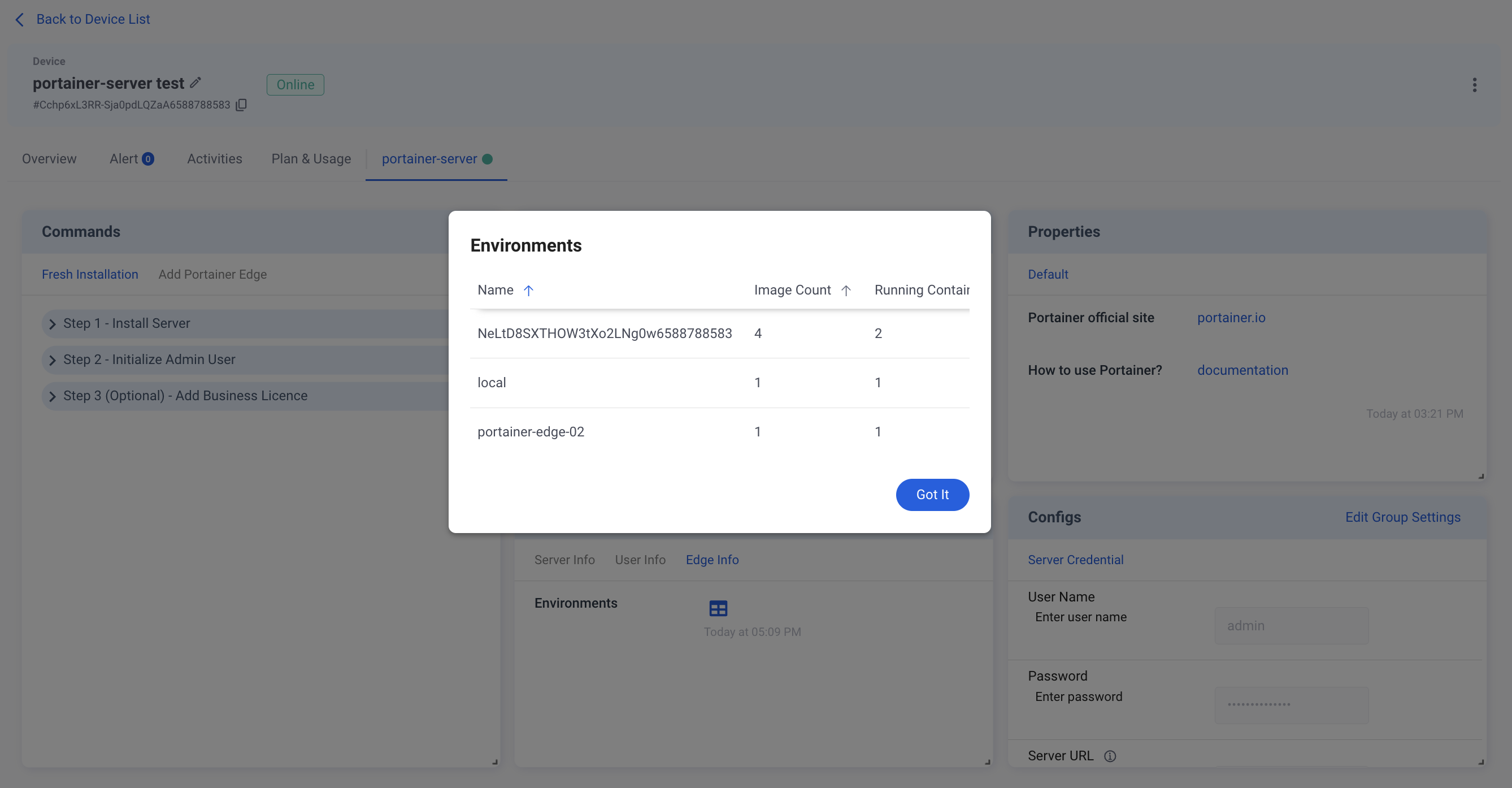Click Edge Info panel resize handle
Image resolution: width=1512 pixels, height=788 pixels.
[987, 762]
